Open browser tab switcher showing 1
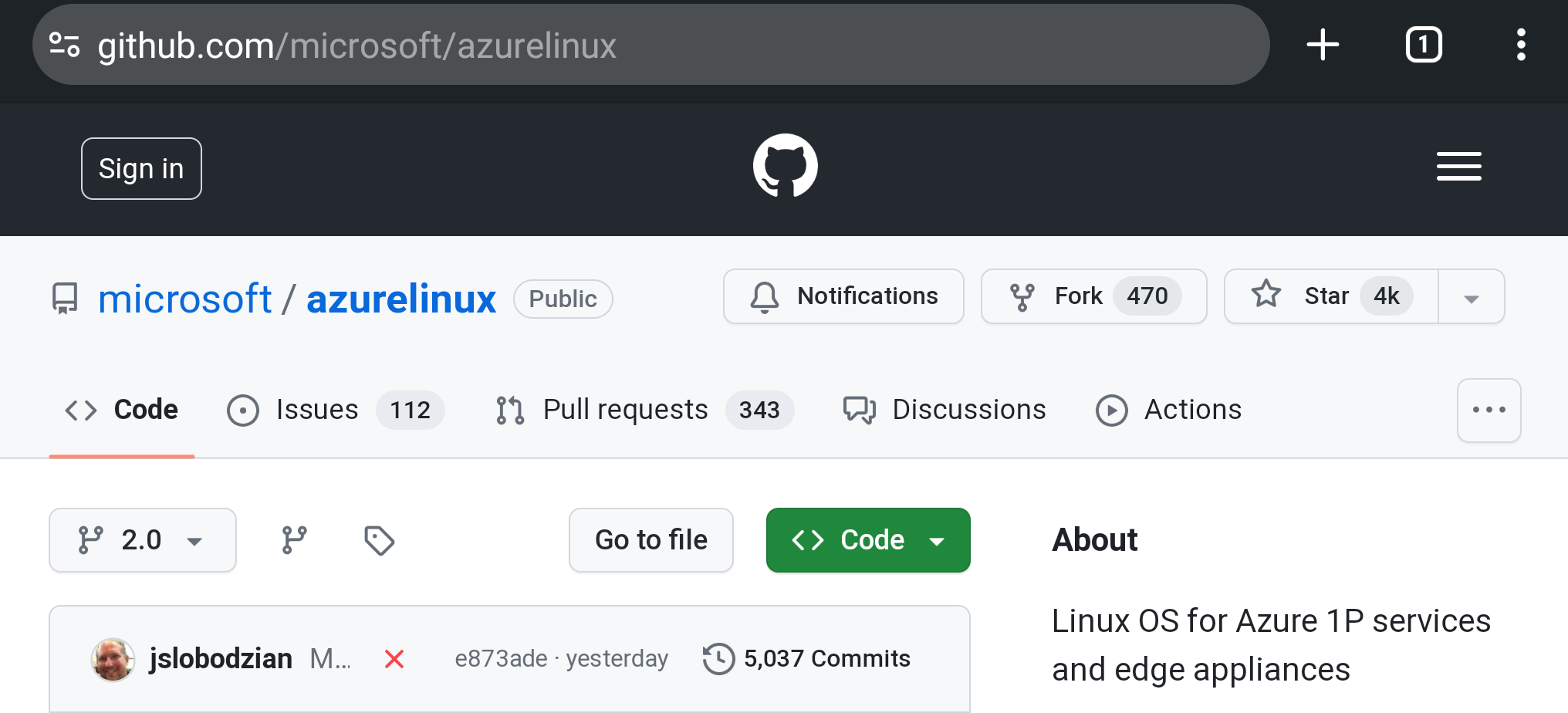This screenshot has height=713, width=1568. [x=1424, y=45]
